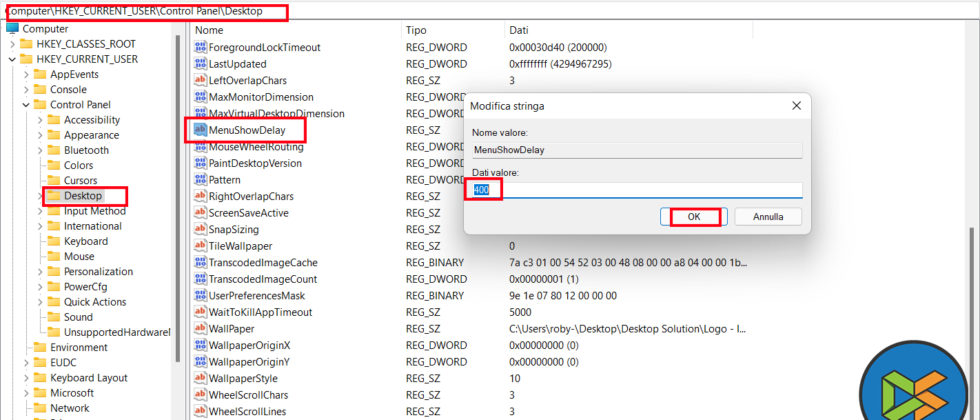
Task: Click the Computer icon in the tree
Action: click(12, 29)
